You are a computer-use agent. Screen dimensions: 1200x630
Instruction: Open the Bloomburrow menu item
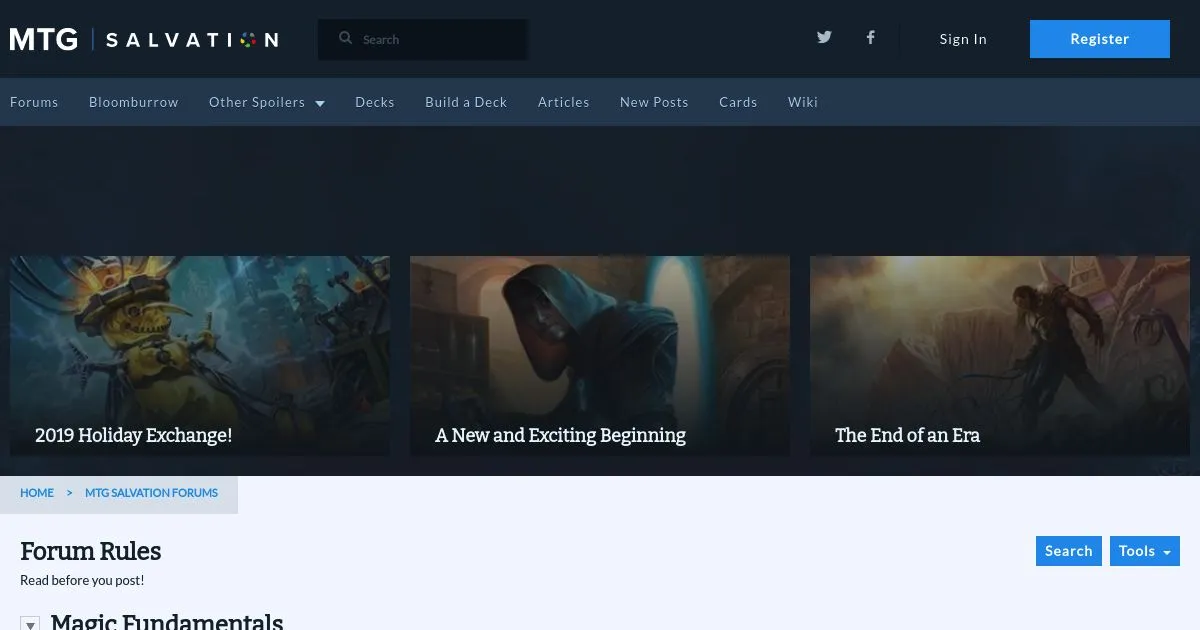(134, 102)
